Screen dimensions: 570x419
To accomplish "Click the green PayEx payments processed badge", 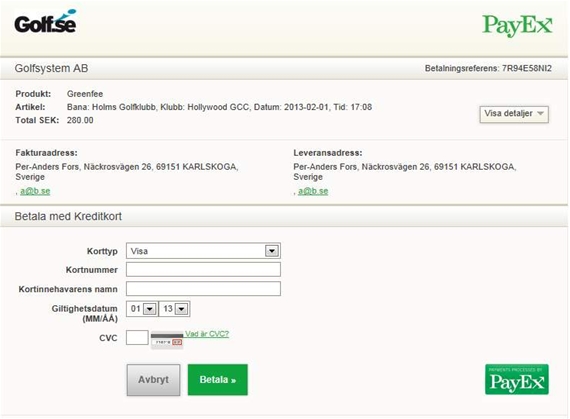I will pyautogui.click(x=517, y=379).
